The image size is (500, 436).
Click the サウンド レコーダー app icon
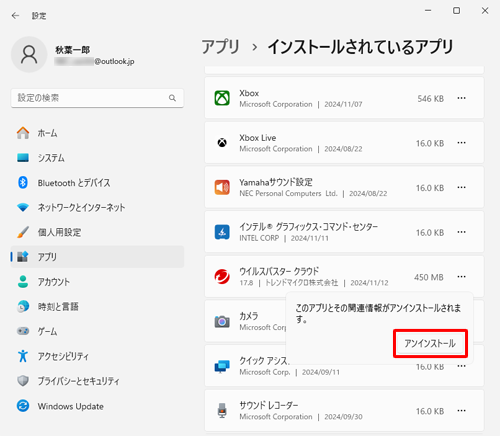(222, 411)
